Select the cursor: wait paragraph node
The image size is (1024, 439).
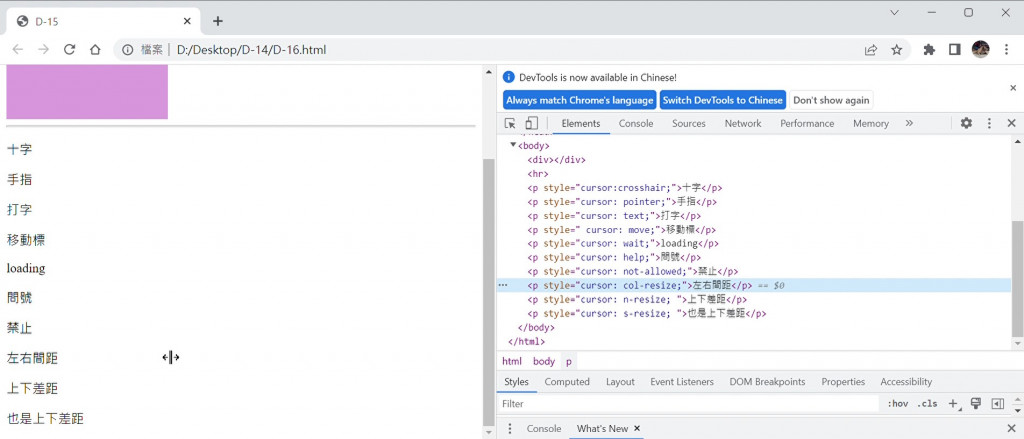(623, 244)
